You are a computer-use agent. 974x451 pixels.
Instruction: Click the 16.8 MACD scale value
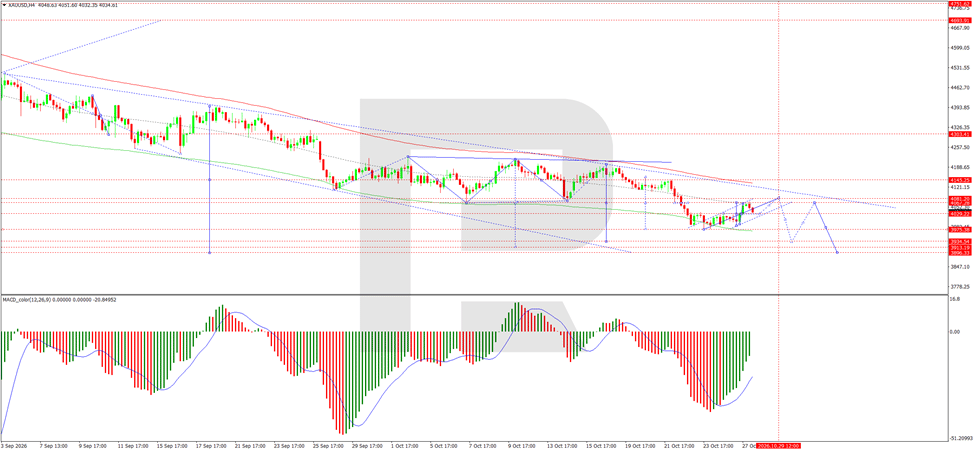tap(955, 298)
